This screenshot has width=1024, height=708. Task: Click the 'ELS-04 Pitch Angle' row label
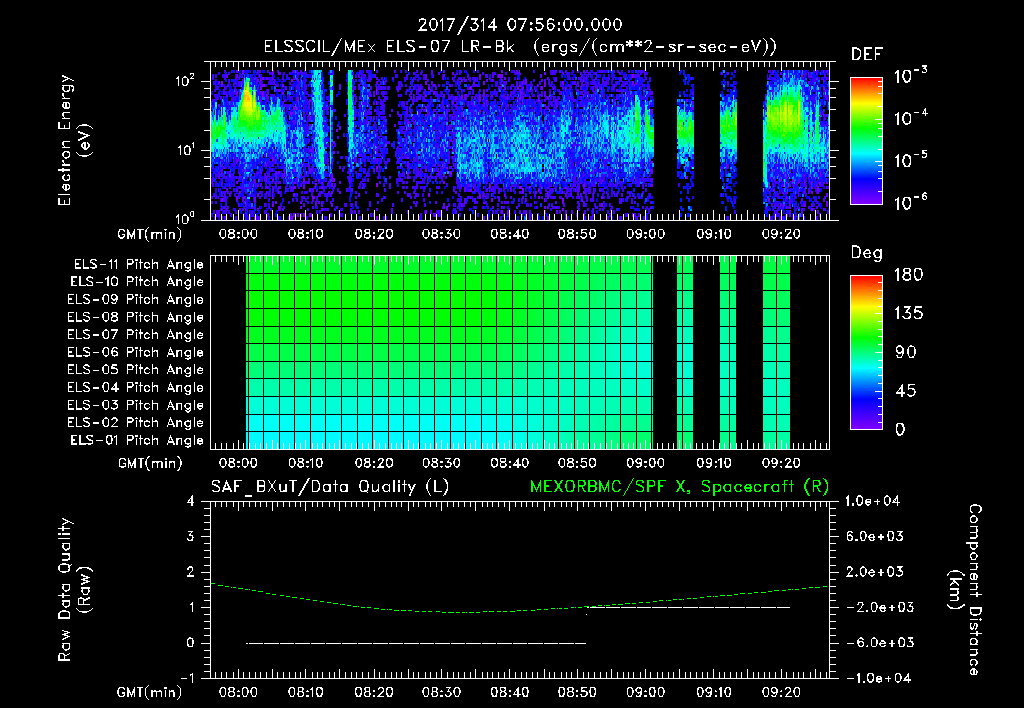coord(135,387)
